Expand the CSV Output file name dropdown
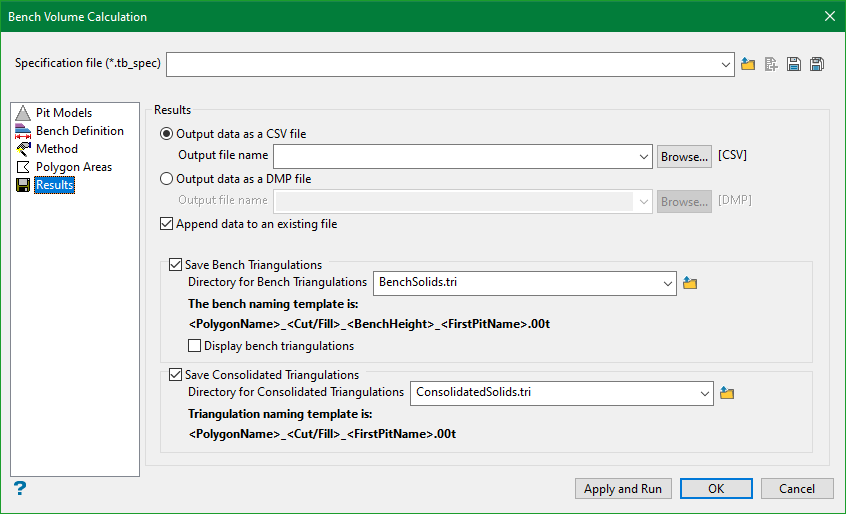 tap(644, 156)
